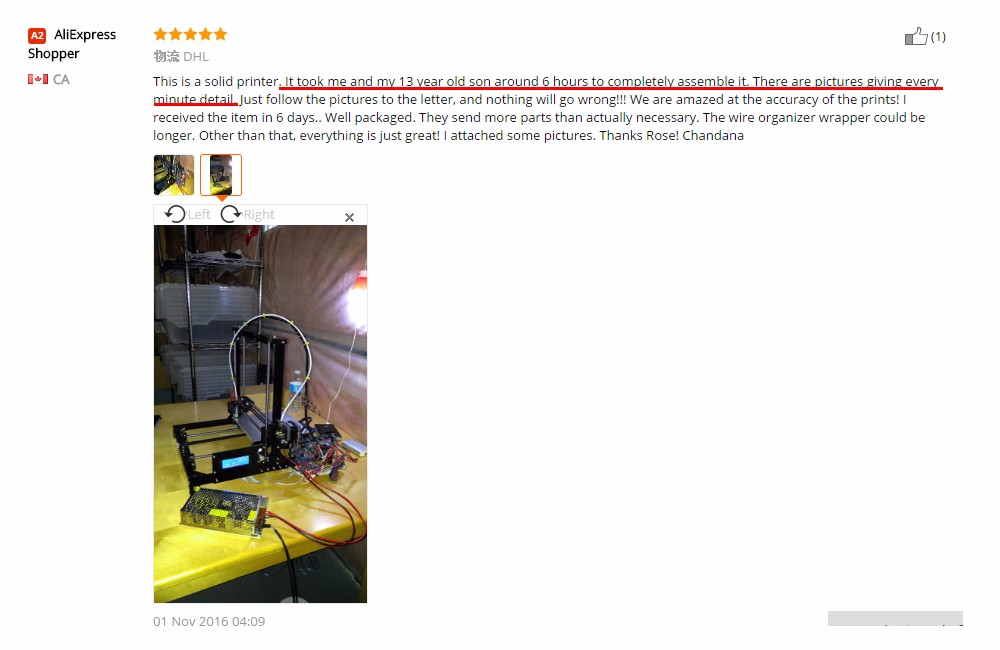The image size is (1000, 650).
Task: Click the first gold star of the rating
Action: click(160, 34)
